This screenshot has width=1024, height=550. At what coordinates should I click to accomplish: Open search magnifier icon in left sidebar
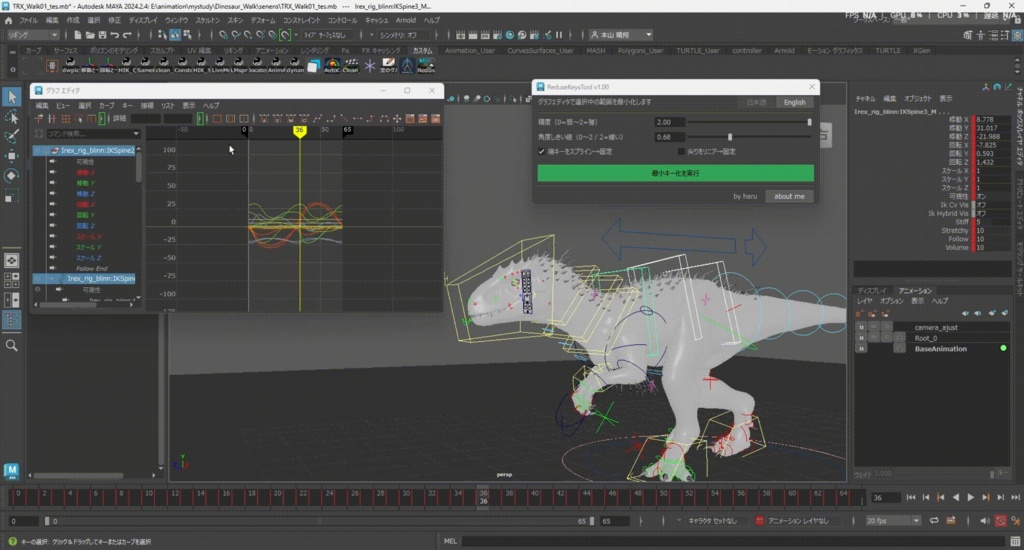pos(12,346)
